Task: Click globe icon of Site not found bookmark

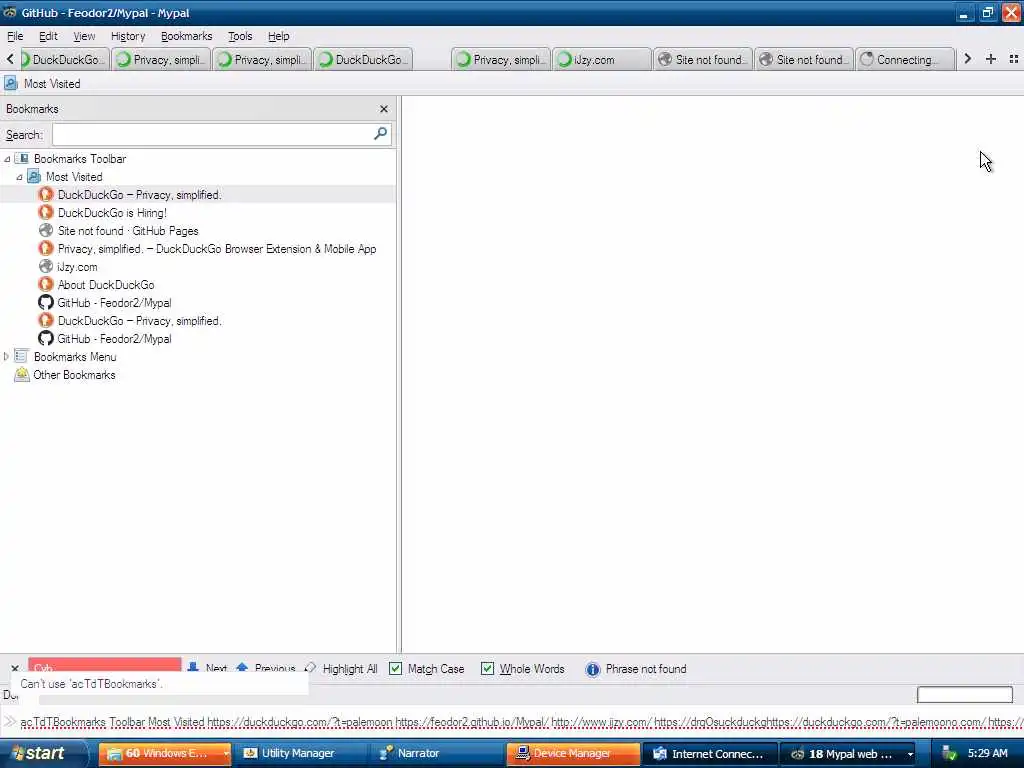Action: [46, 231]
